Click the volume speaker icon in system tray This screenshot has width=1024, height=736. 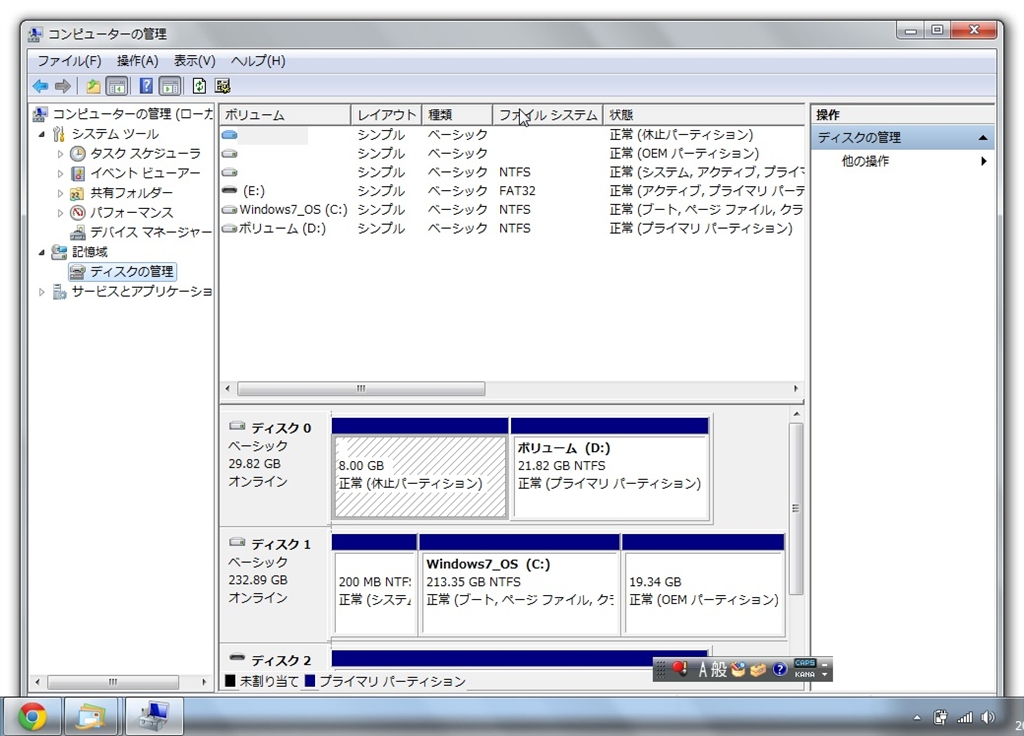pos(988,717)
